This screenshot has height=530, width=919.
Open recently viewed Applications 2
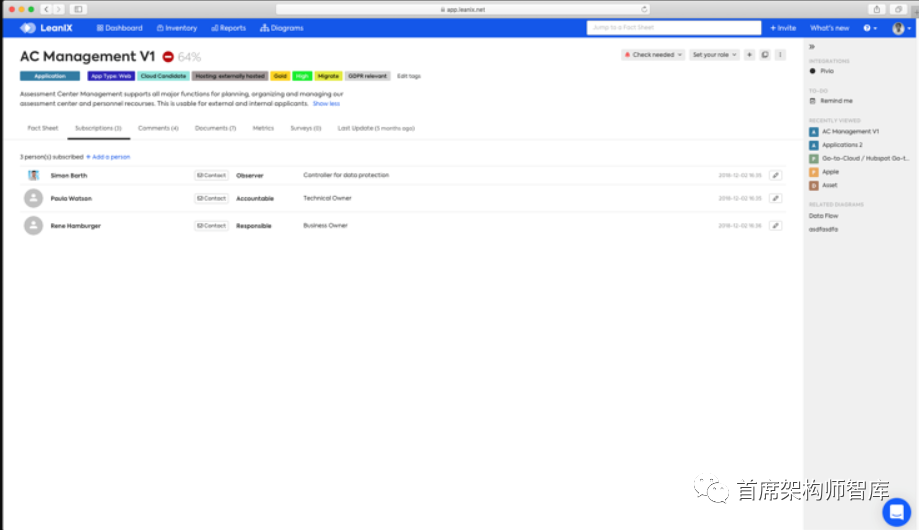click(x=836, y=145)
